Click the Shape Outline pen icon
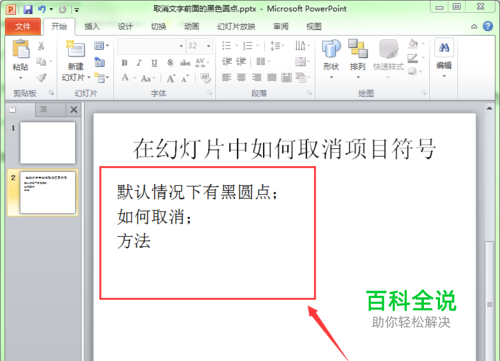Viewport: 500px width, 361px height. (x=413, y=58)
